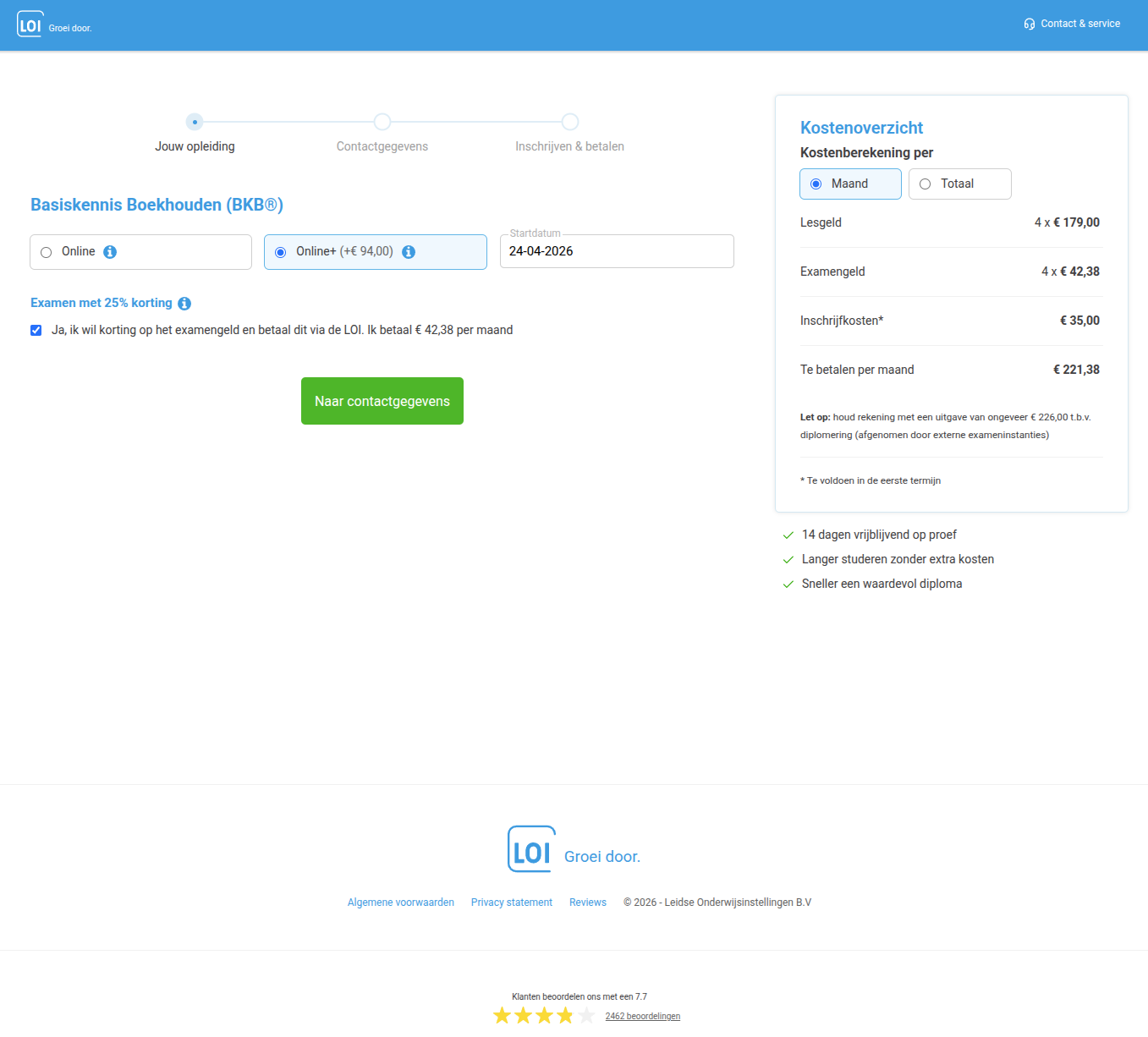Viewport: 1148px width, 1037px height.
Task: Go to the Contactgegevens step
Action: click(382, 134)
